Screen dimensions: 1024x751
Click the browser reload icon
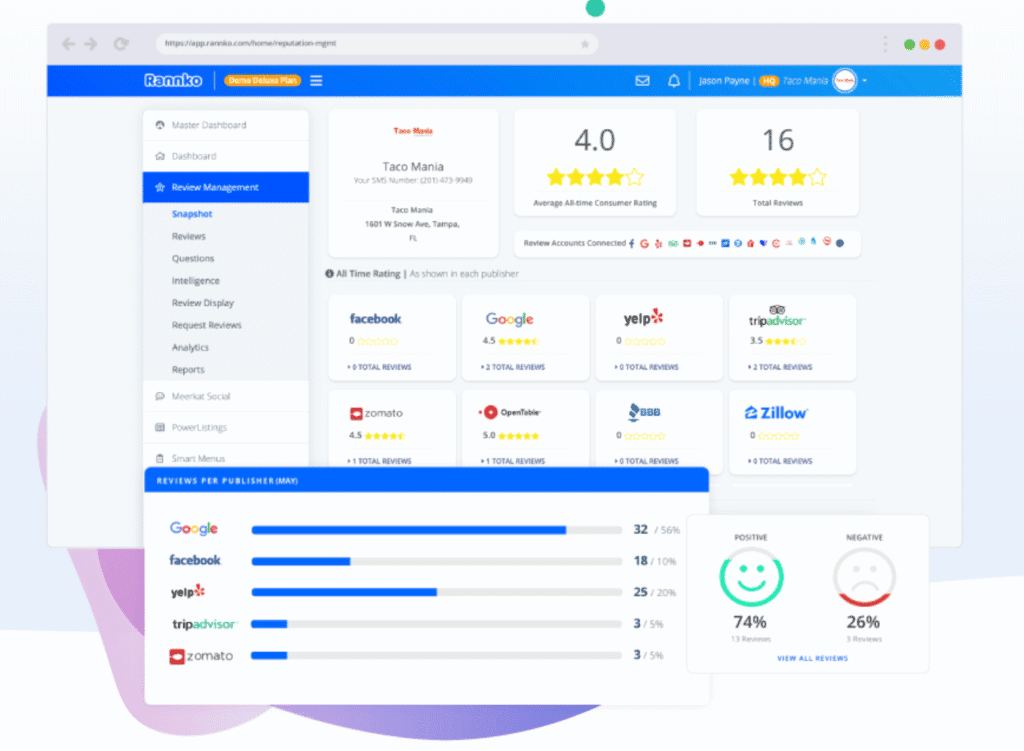(x=121, y=44)
